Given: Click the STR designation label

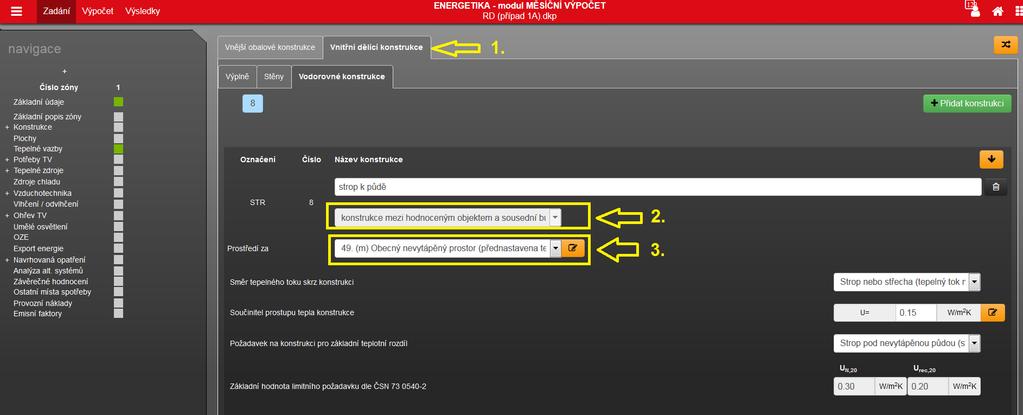Looking at the screenshot, I should point(258,202).
